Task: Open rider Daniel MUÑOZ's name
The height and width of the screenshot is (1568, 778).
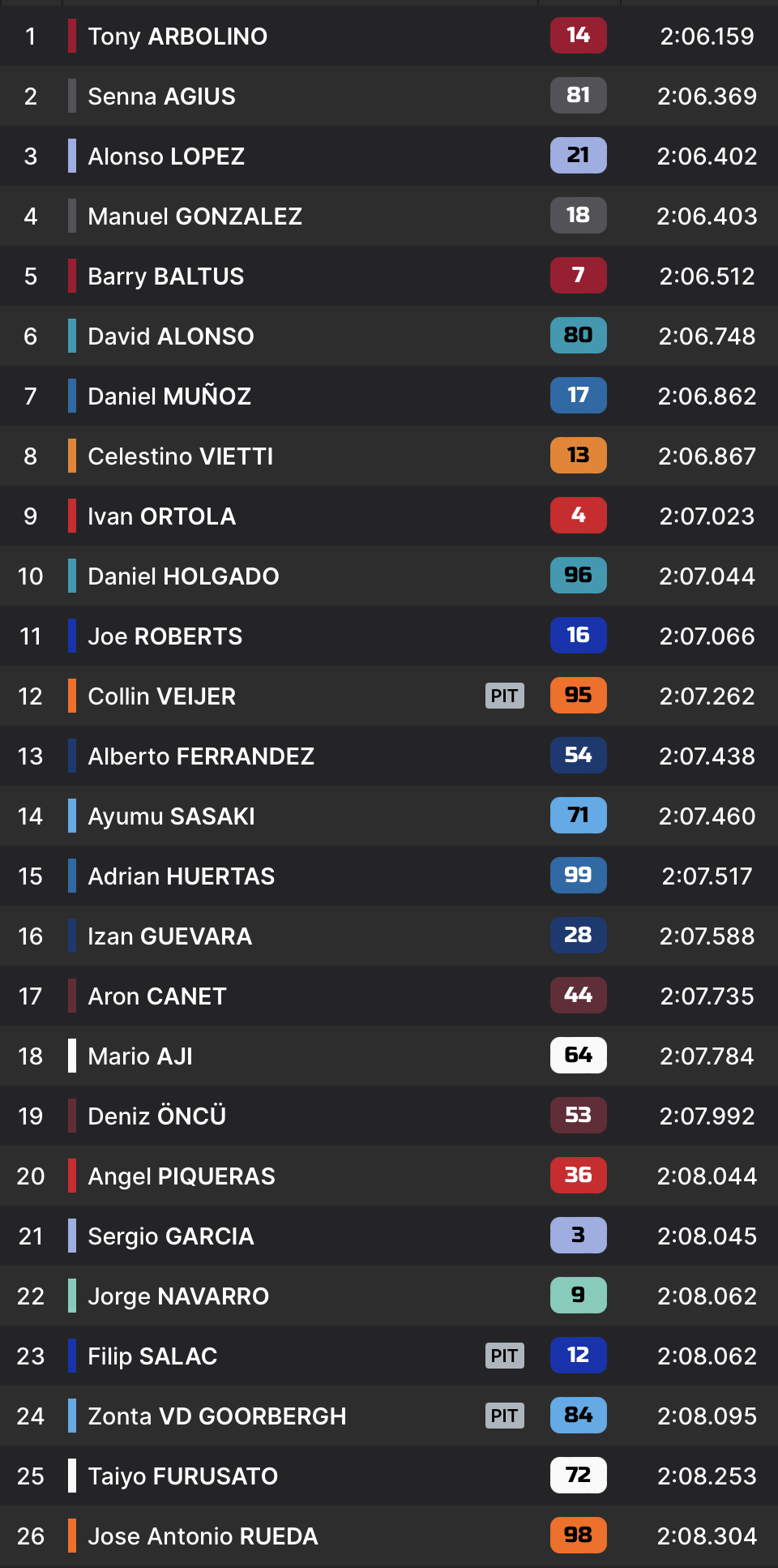Action: click(x=169, y=396)
